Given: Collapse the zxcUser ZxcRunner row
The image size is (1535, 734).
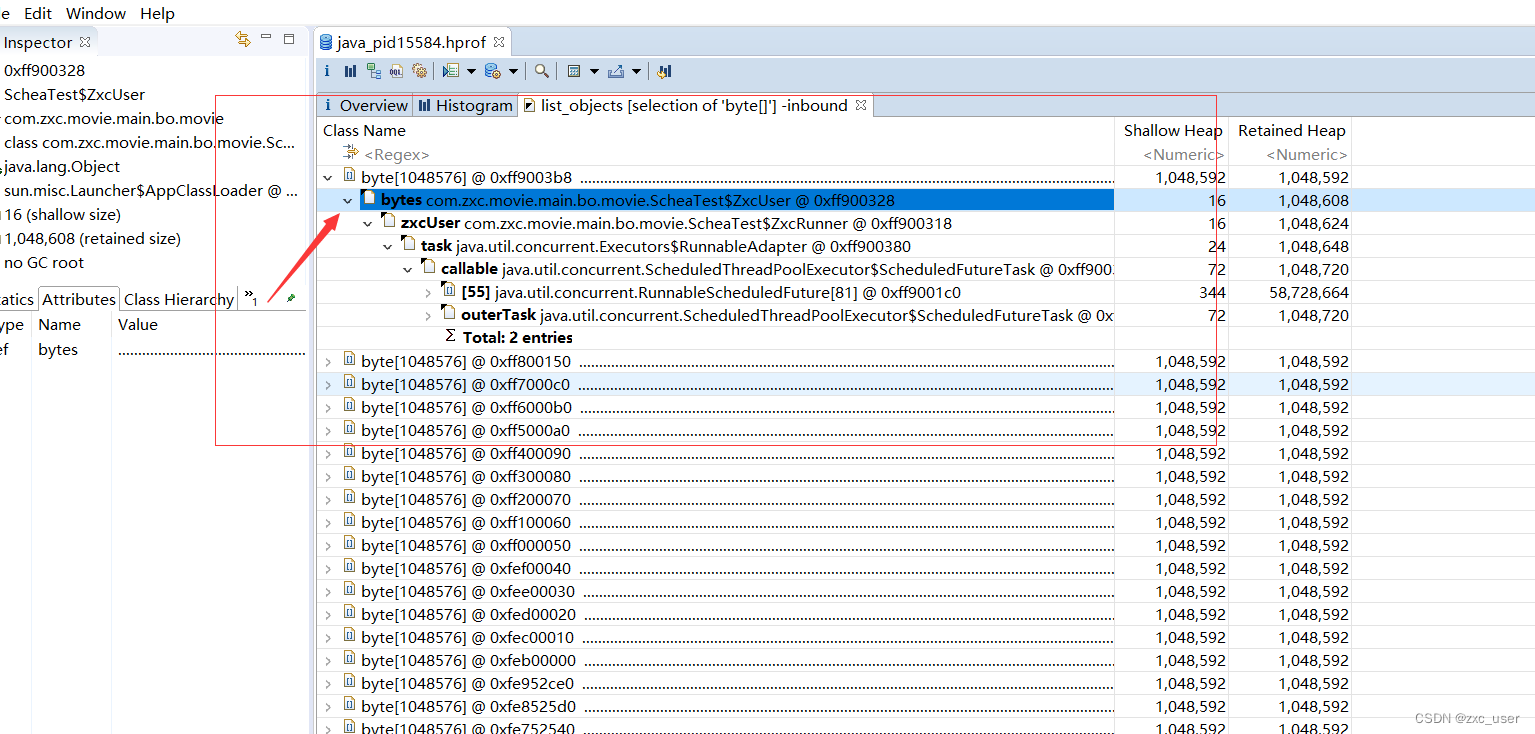Looking at the screenshot, I should [368, 224].
